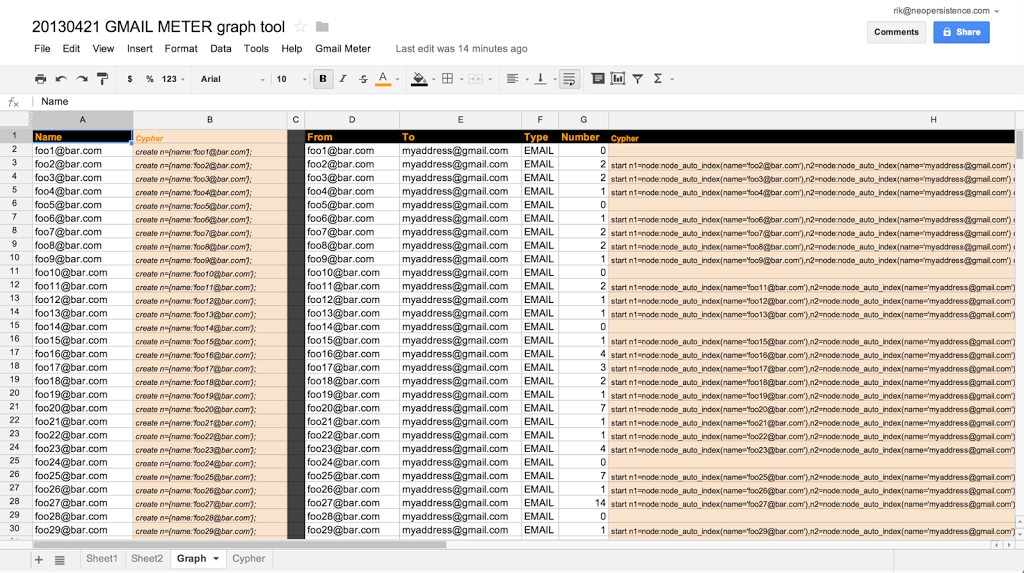Click the Undo arrow icon
1024x573 pixels.
pos(61,79)
